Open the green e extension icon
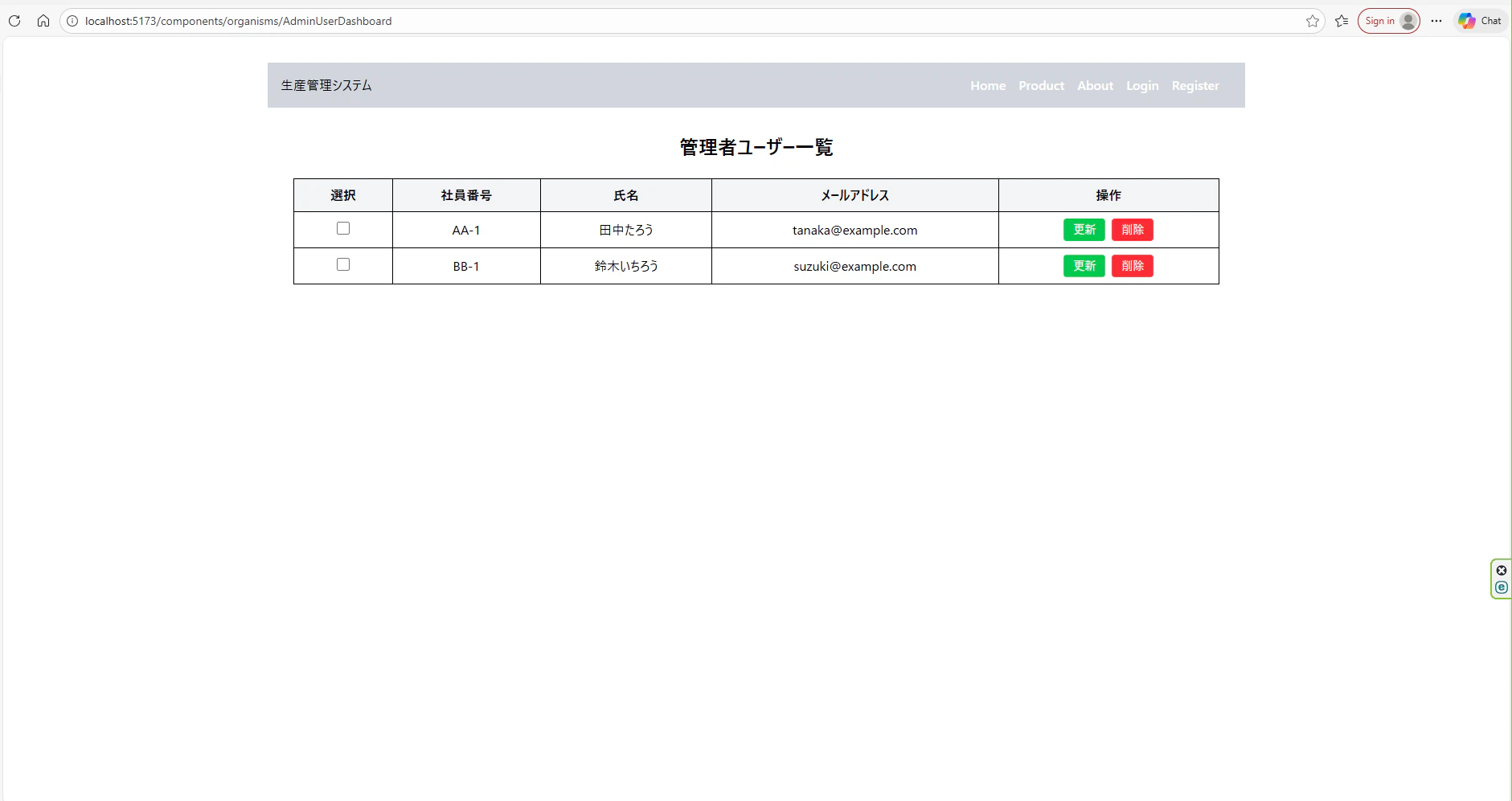 point(1502,587)
